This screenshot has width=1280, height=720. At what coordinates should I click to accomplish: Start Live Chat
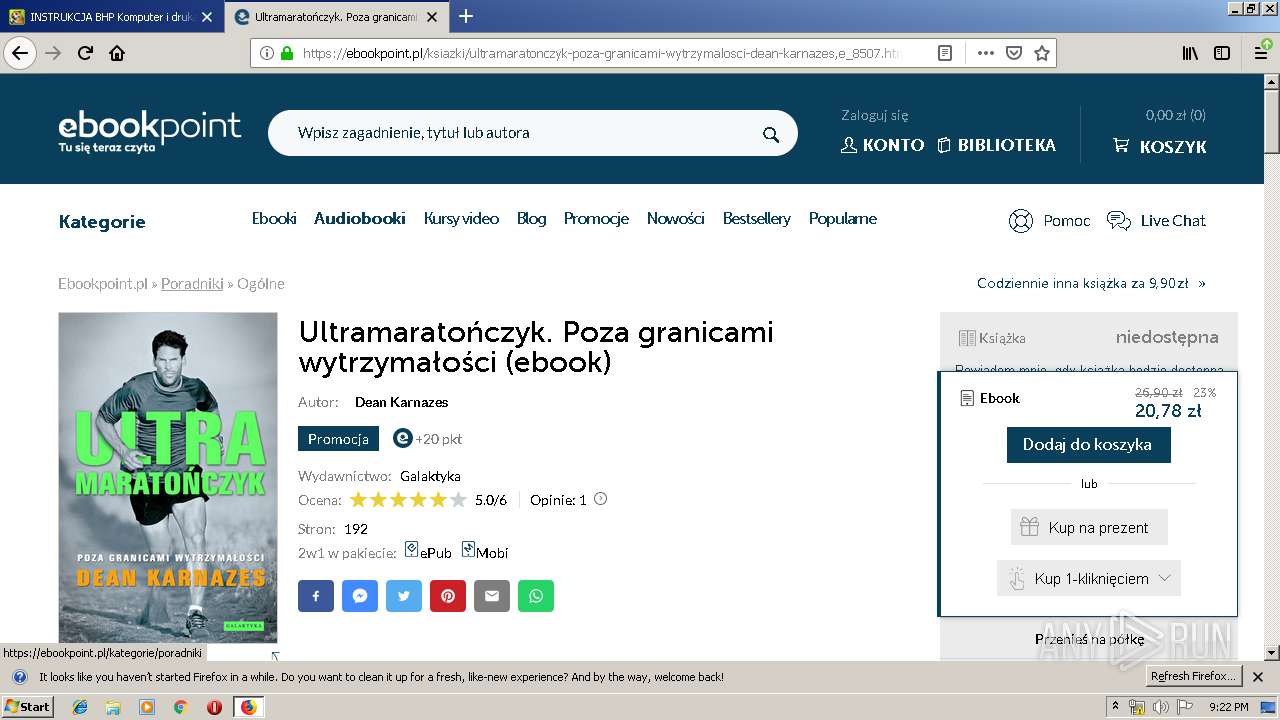[x=1157, y=221]
